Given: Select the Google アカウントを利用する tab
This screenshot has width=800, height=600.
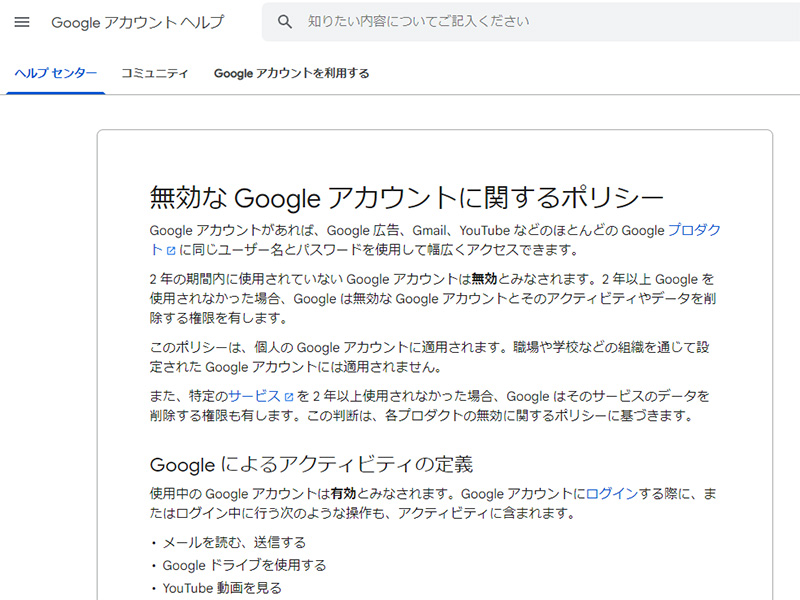Looking at the screenshot, I should click(x=291, y=73).
